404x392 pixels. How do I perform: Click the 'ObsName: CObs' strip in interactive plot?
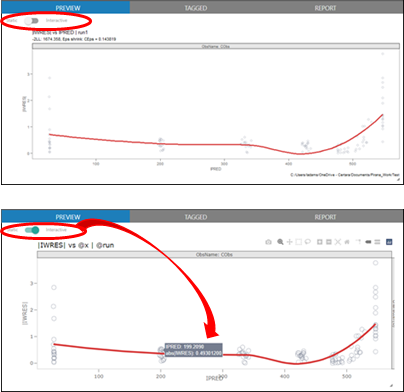[214, 255]
